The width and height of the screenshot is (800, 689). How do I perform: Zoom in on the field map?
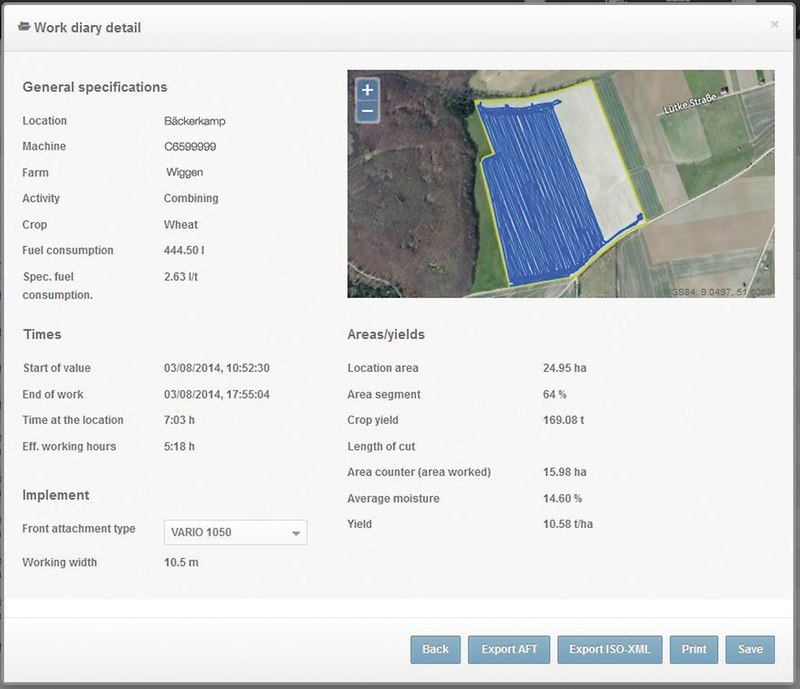[x=367, y=90]
